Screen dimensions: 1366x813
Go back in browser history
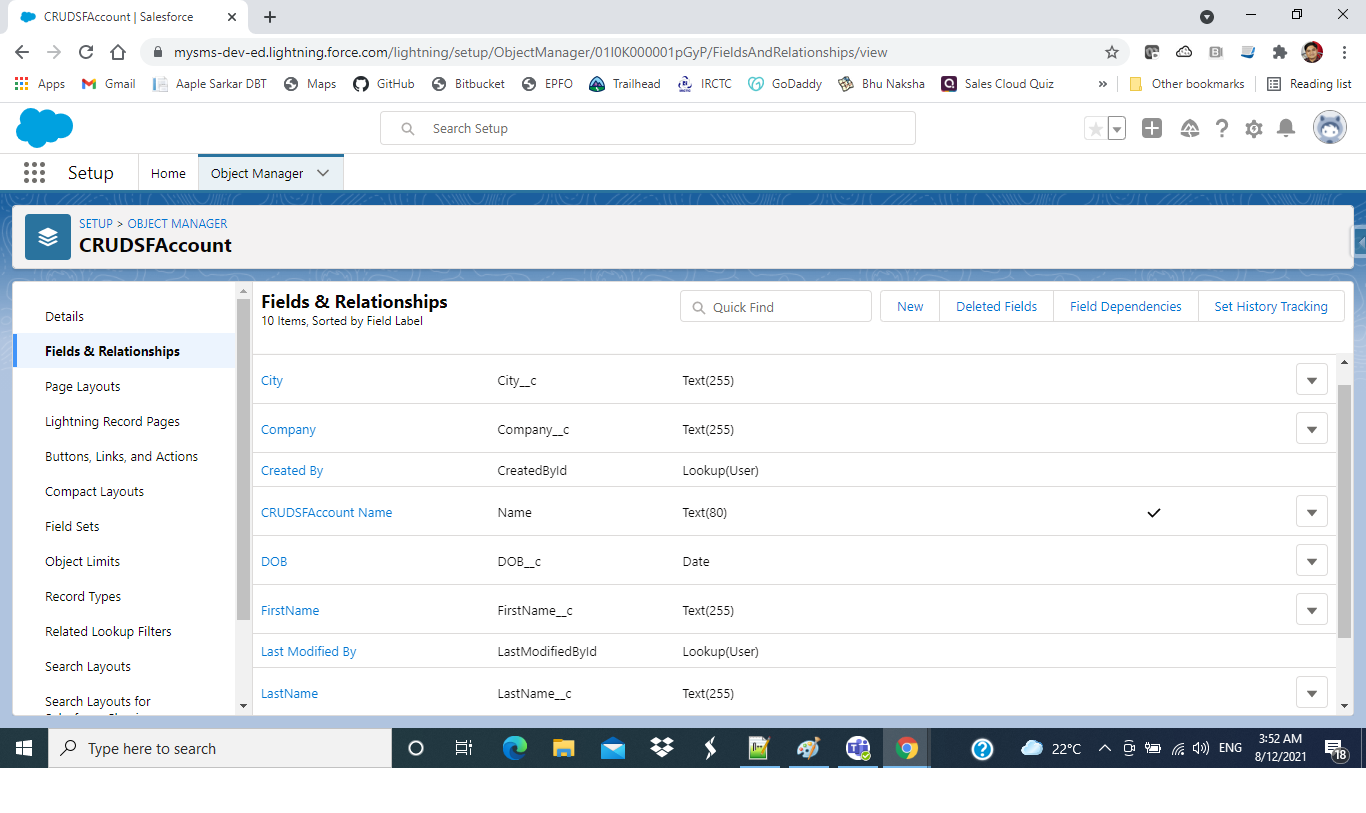pyautogui.click(x=22, y=52)
